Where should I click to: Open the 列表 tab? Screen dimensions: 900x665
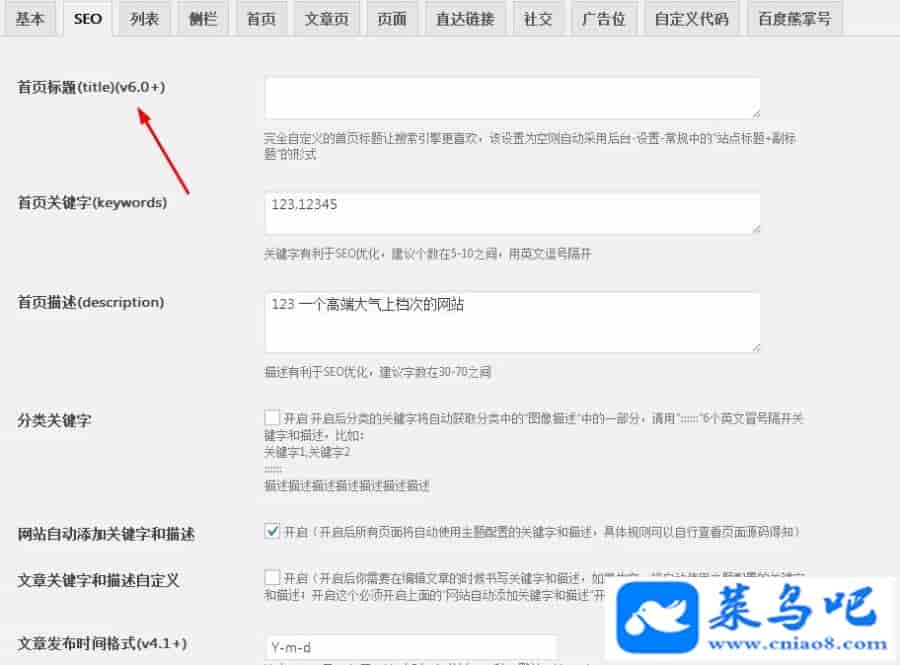144,19
